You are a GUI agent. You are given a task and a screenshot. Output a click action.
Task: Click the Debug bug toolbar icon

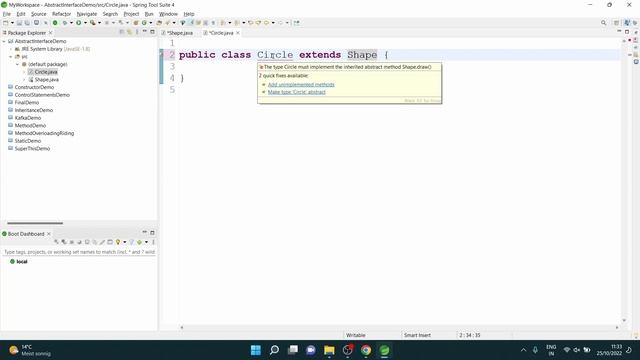pos(65,23)
